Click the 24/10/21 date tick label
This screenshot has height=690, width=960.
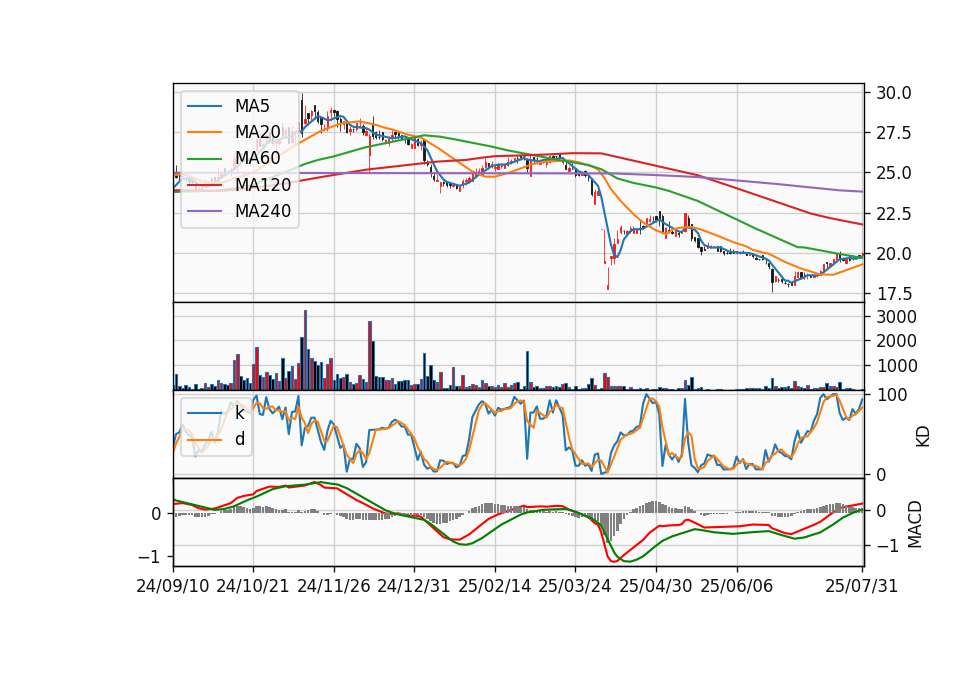point(253,586)
